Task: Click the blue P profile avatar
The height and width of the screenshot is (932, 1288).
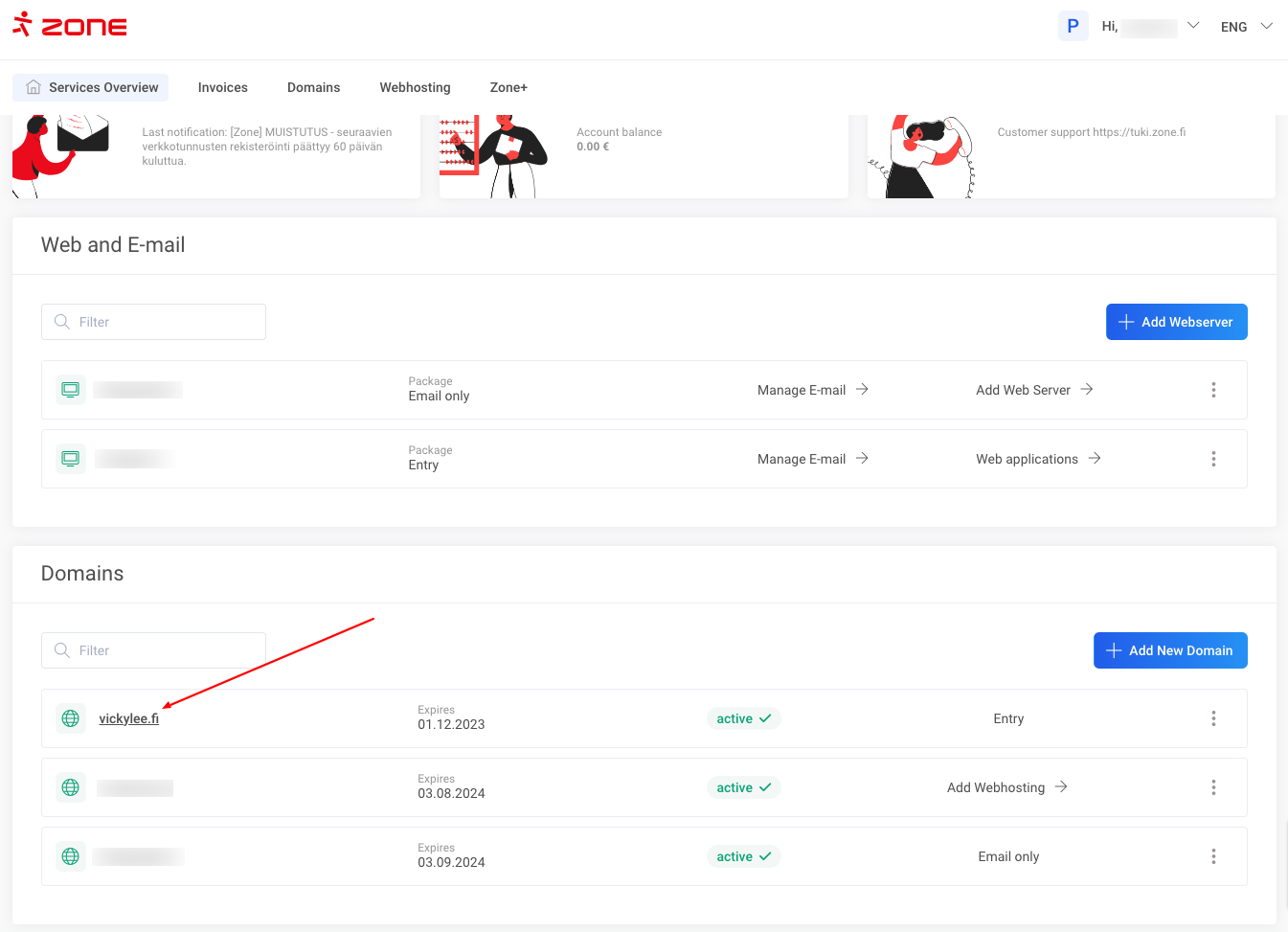Action: (1073, 26)
